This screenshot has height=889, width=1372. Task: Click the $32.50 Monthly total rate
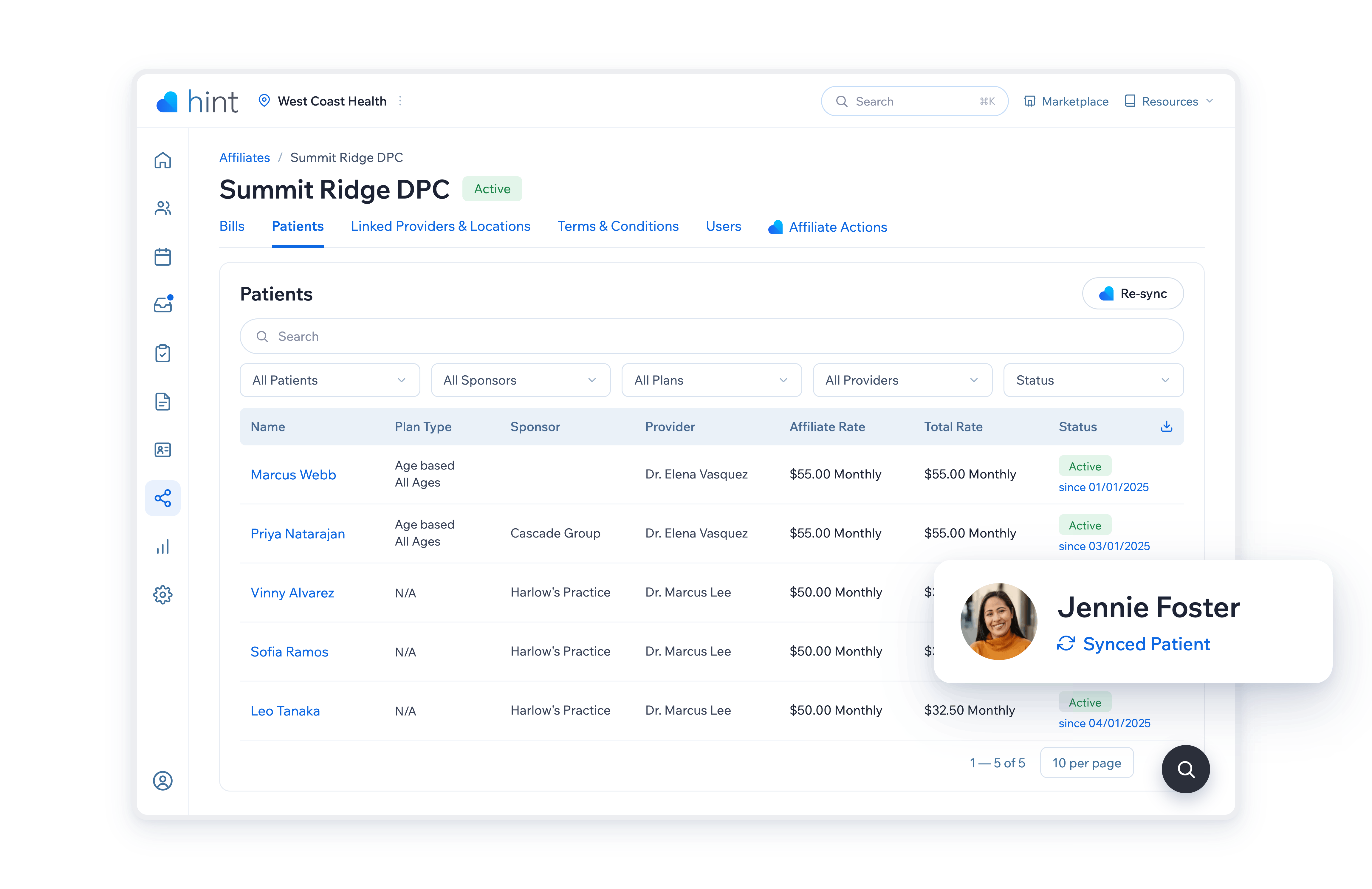(969, 710)
